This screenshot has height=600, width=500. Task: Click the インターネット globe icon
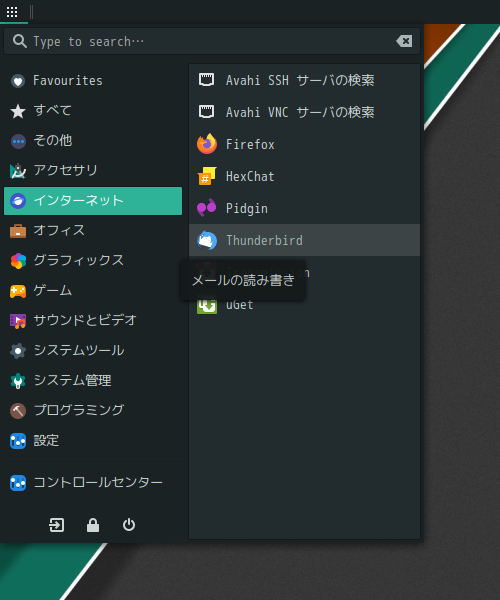pyautogui.click(x=18, y=201)
